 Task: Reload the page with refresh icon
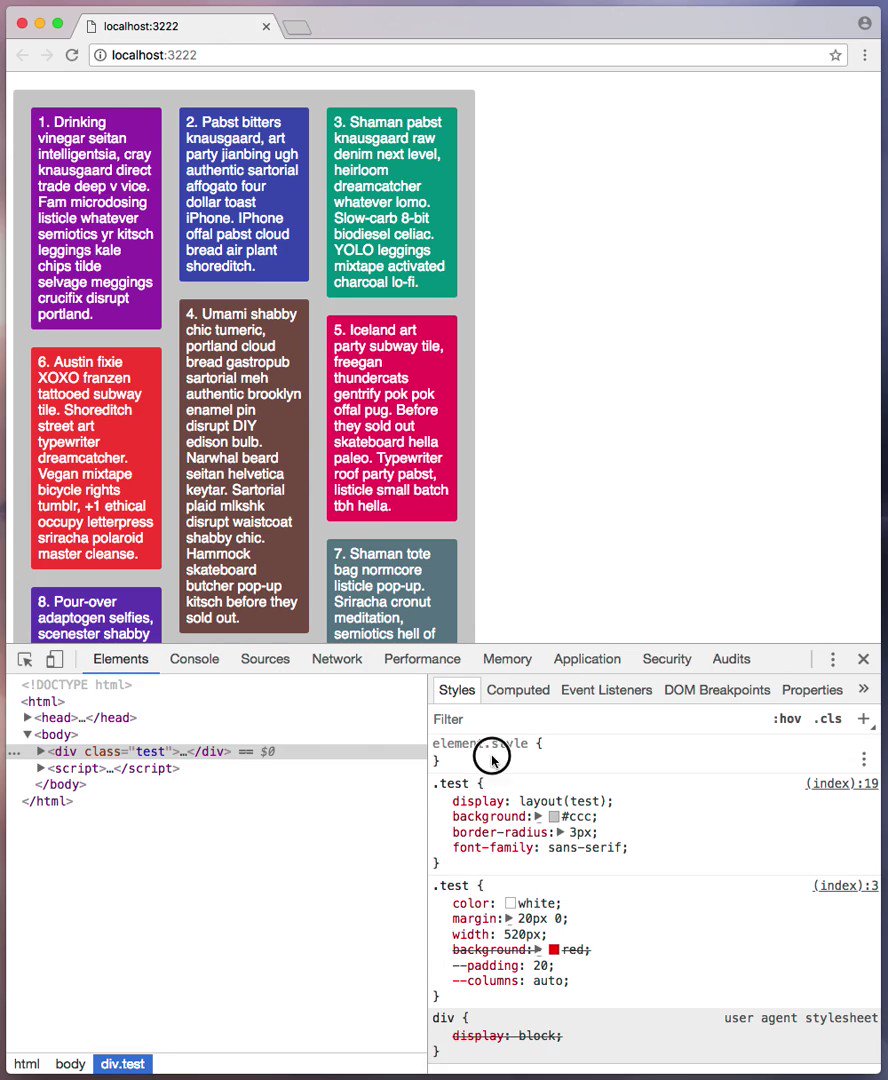click(72, 55)
